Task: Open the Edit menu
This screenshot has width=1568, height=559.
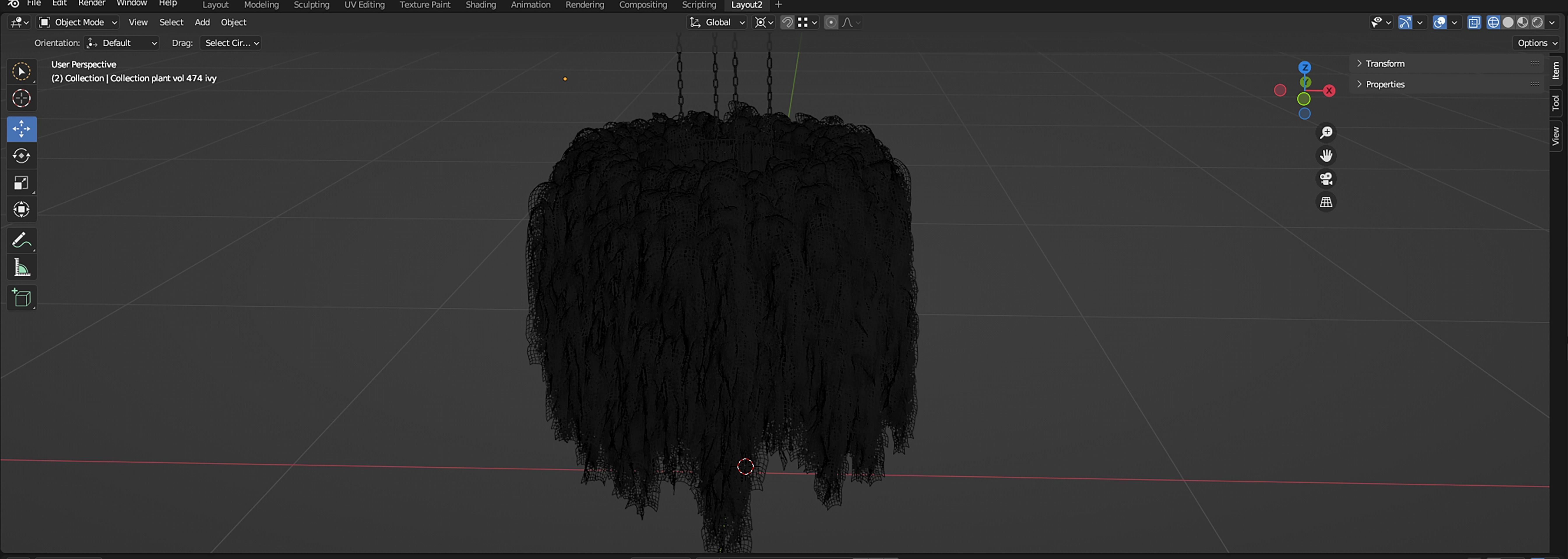Action: 60,4
